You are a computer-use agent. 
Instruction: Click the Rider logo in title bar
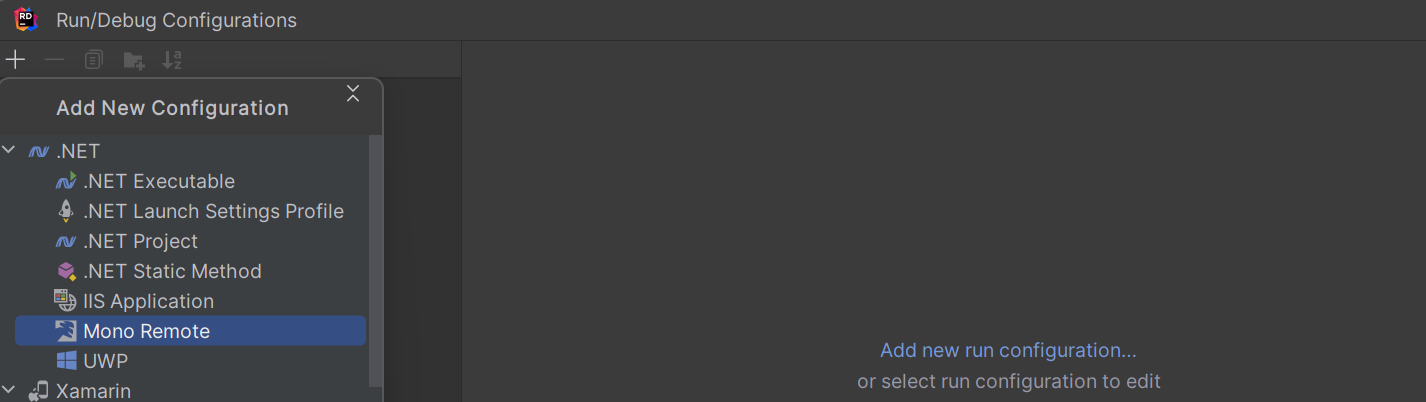pyautogui.click(x=26, y=19)
